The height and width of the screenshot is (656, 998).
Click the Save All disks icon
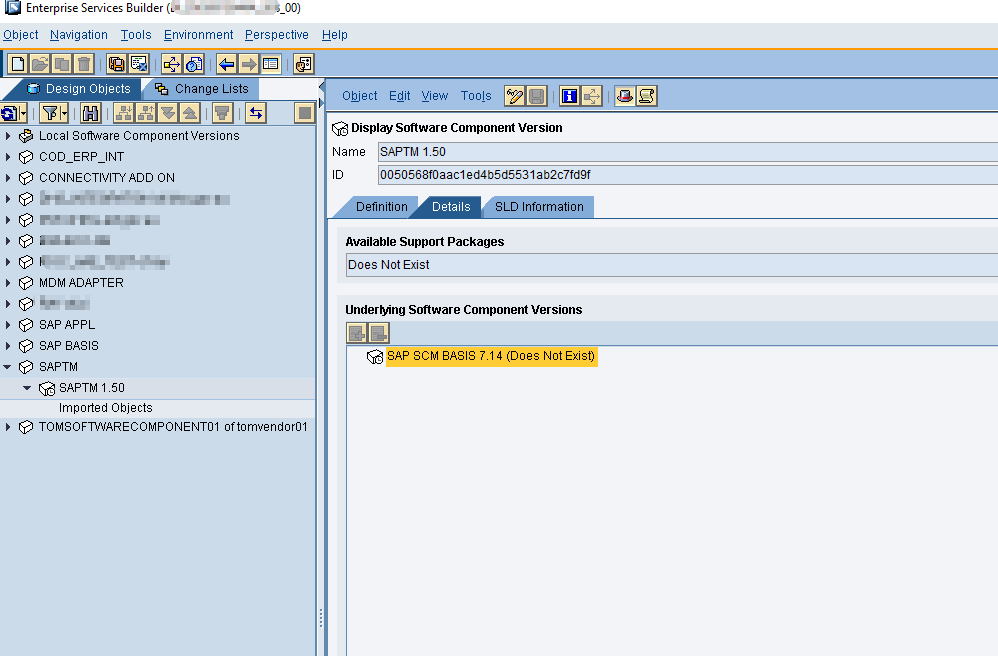coord(116,64)
